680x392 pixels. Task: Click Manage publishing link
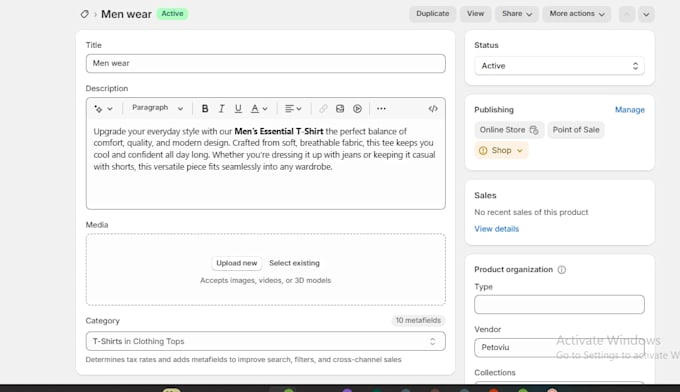(x=630, y=110)
